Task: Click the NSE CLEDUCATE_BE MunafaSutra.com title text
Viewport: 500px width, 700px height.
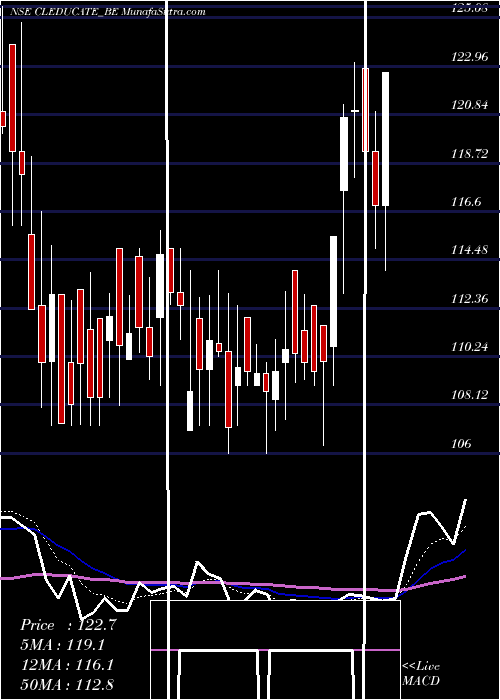Action: pos(108,12)
